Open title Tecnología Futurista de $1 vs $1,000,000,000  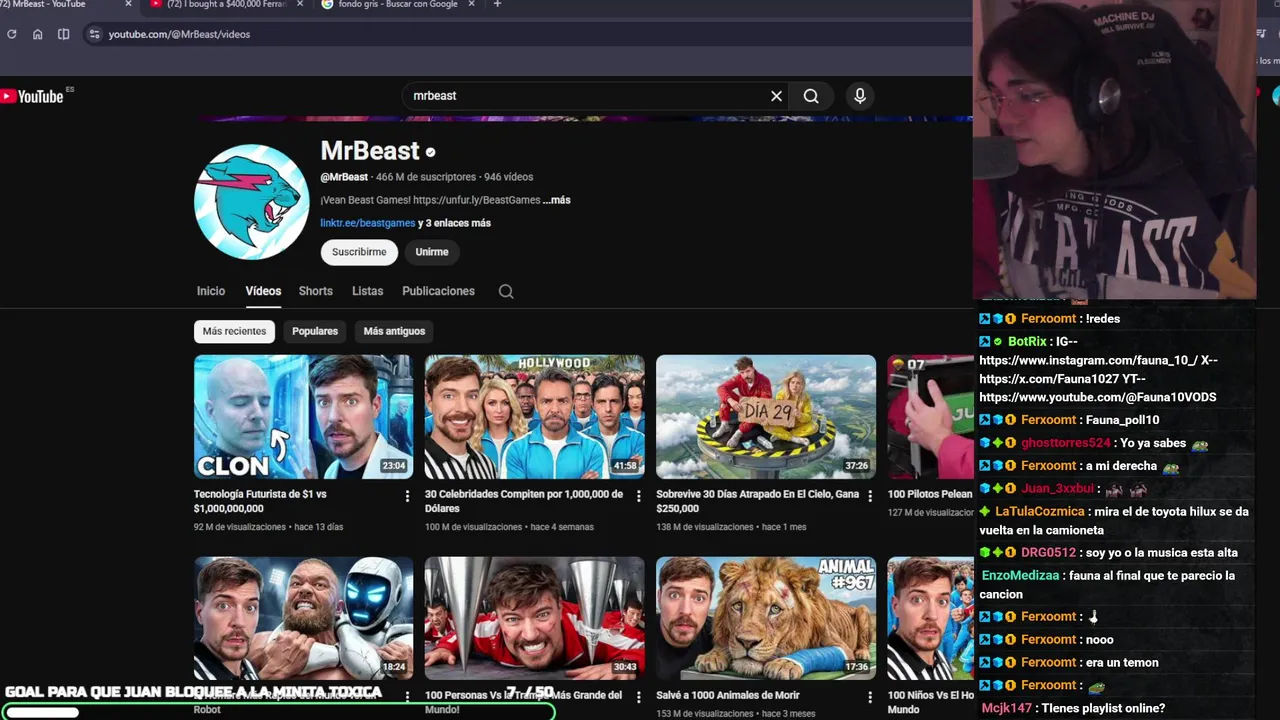tap(260, 501)
